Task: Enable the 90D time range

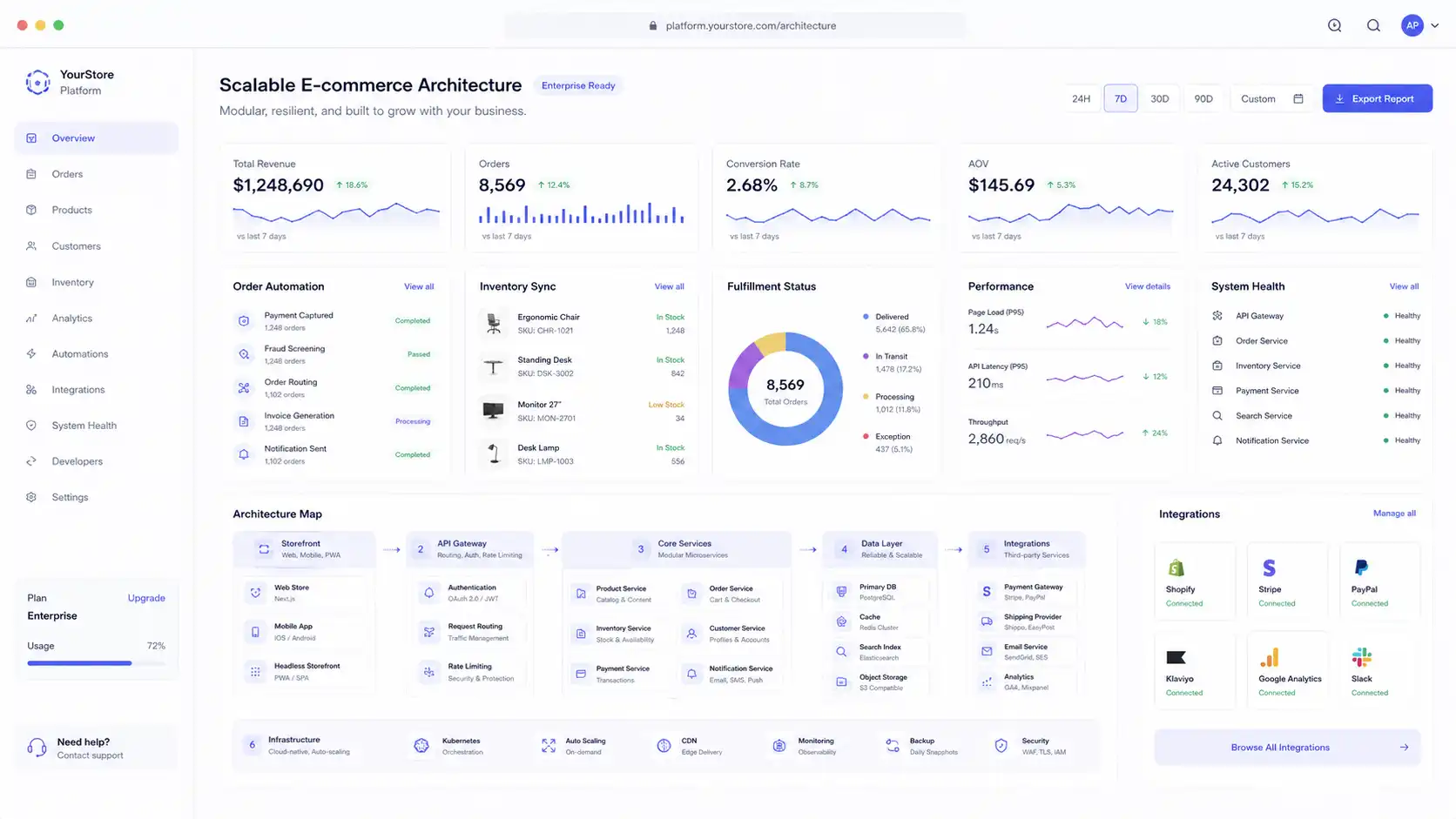Action: pyautogui.click(x=1203, y=98)
